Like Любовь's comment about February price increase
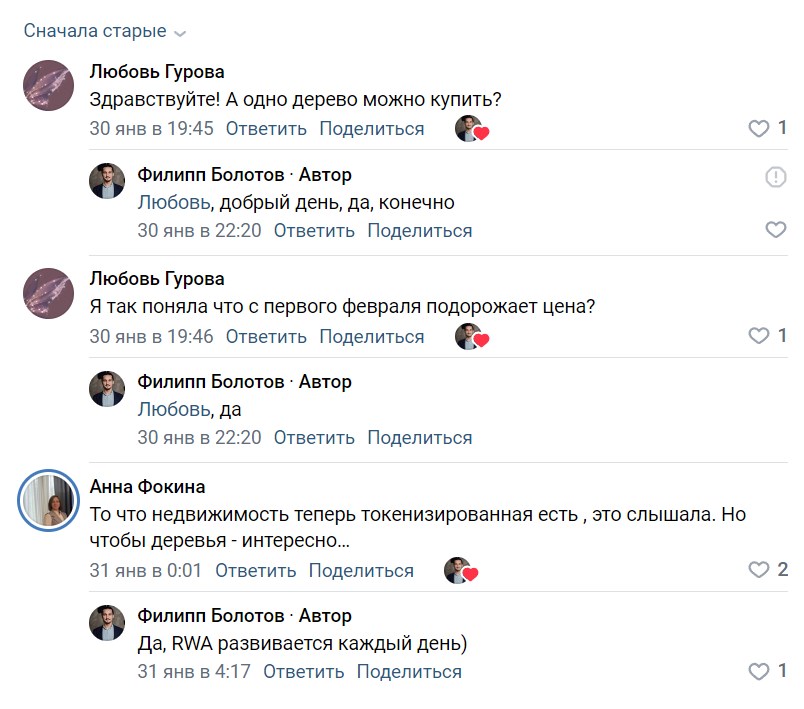This screenshot has height=709, width=804. (759, 336)
